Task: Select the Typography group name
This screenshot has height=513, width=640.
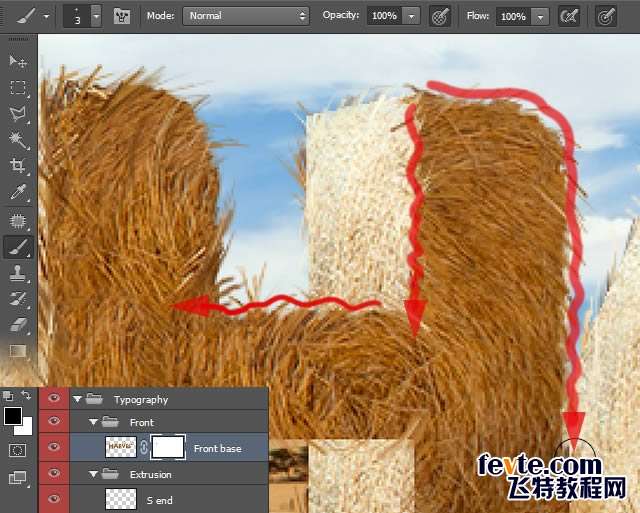Action: tap(141, 400)
